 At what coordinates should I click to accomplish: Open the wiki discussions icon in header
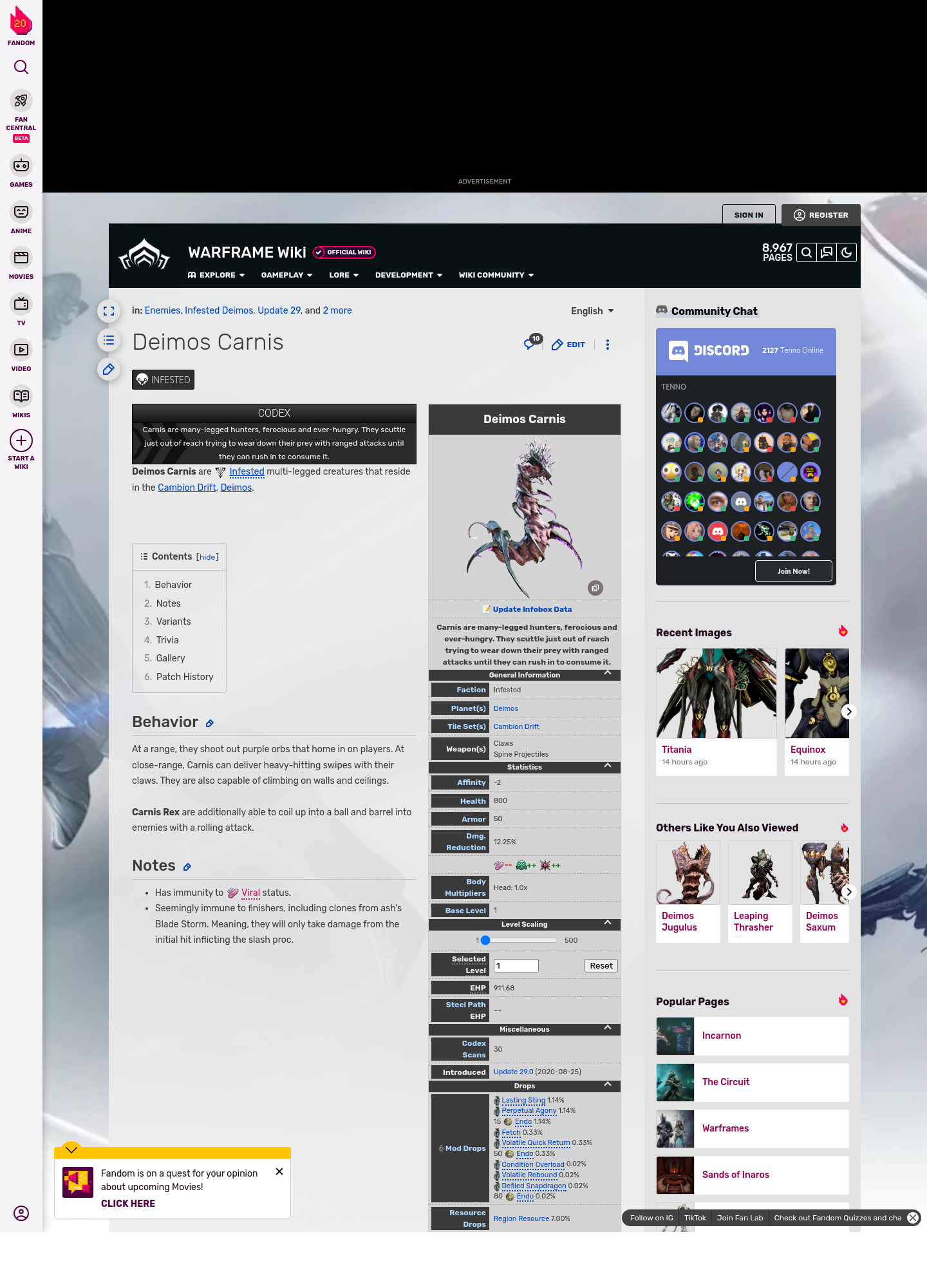click(827, 252)
